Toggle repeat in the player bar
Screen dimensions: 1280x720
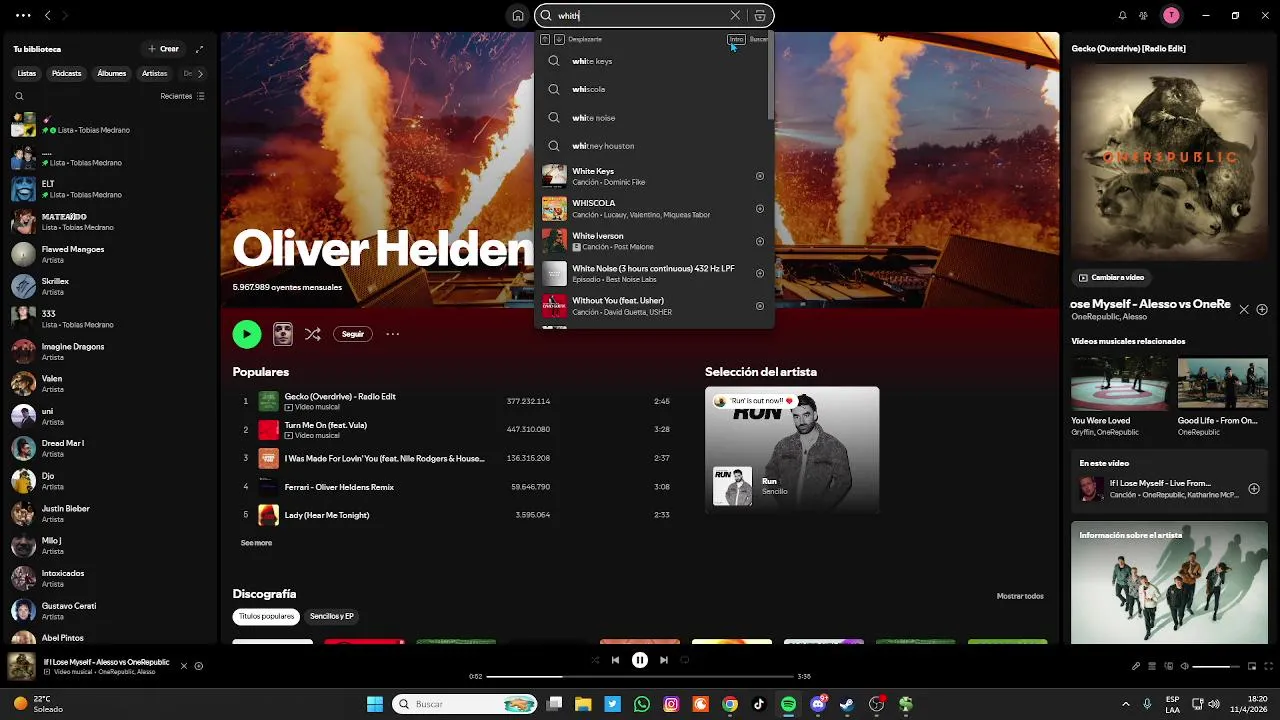(685, 660)
